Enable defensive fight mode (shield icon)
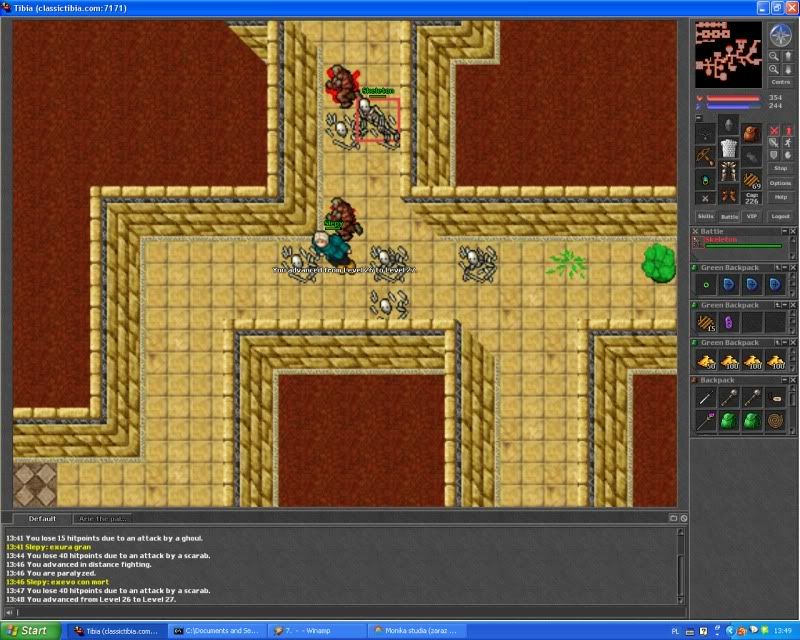Image resolution: width=800 pixels, height=640 pixels. [x=774, y=155]
